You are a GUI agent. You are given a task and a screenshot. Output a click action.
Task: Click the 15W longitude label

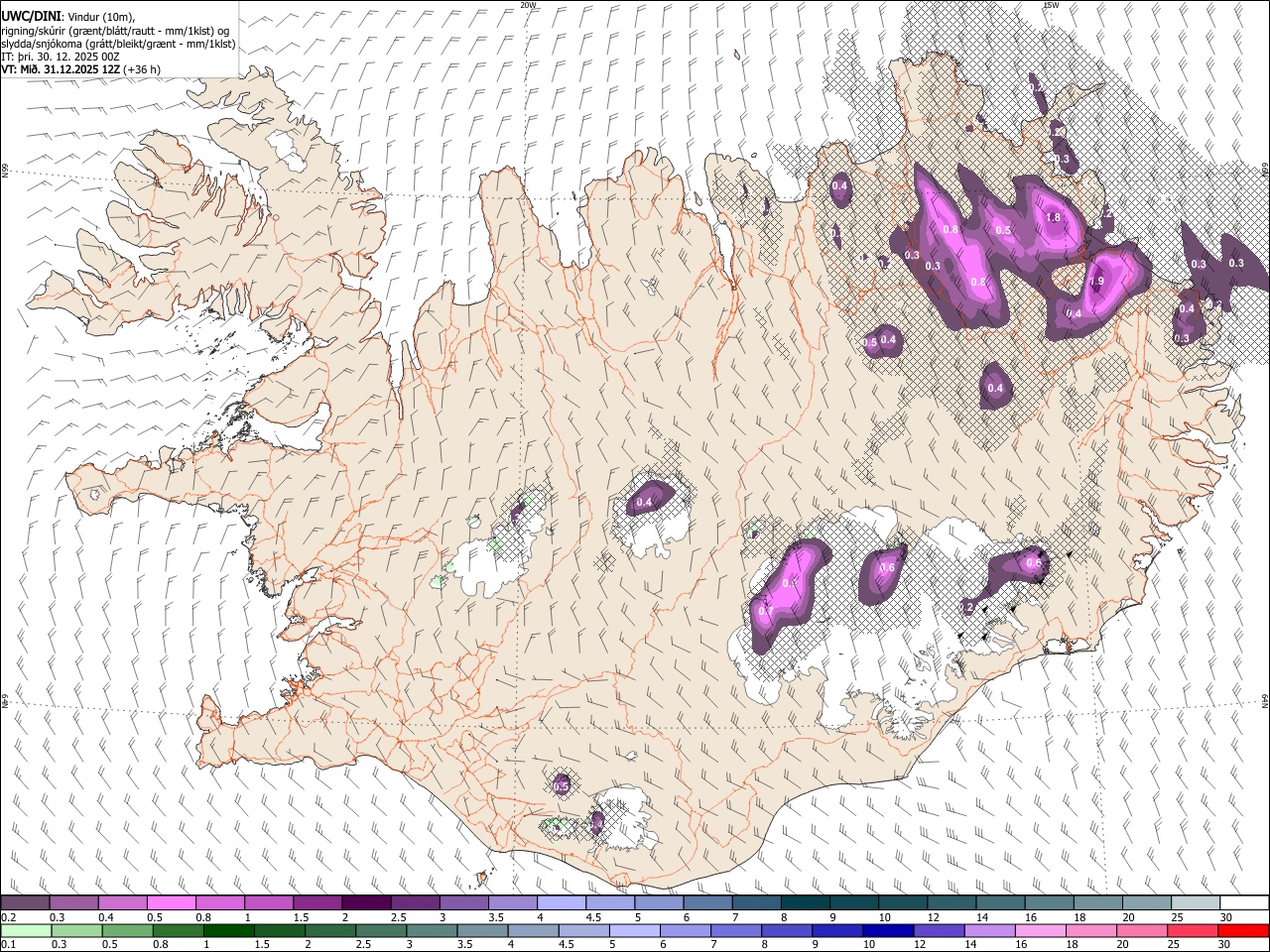click(x=1051, y=5)
